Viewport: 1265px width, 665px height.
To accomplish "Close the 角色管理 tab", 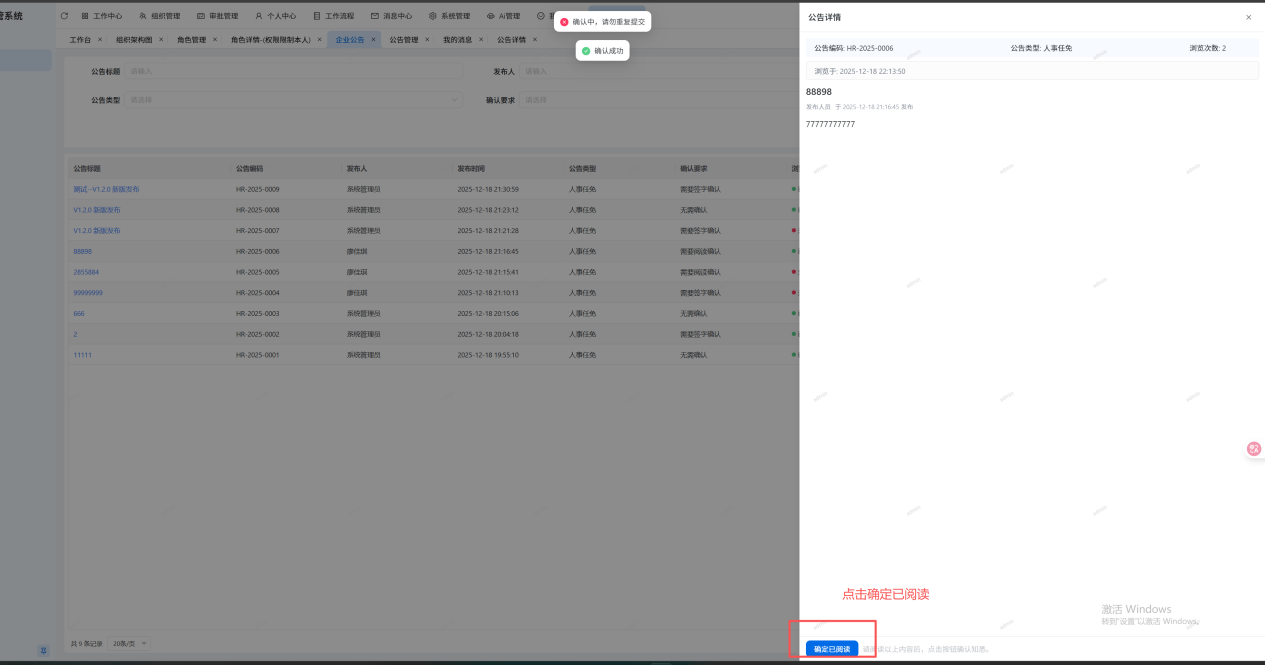I will coord(215,40).
